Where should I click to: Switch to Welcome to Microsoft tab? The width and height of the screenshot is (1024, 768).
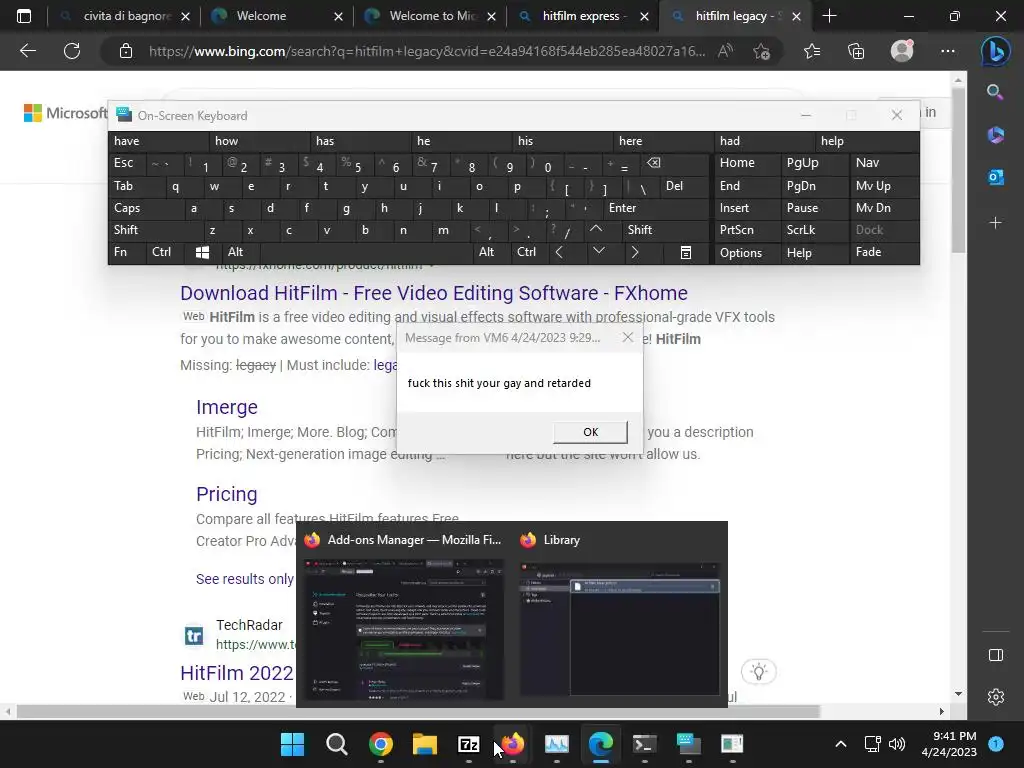pos(428,16)
